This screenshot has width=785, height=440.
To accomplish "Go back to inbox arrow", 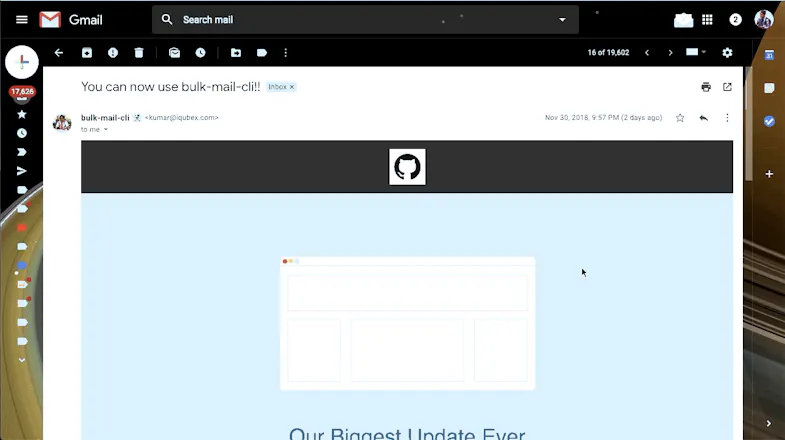I will click(59, 53).
